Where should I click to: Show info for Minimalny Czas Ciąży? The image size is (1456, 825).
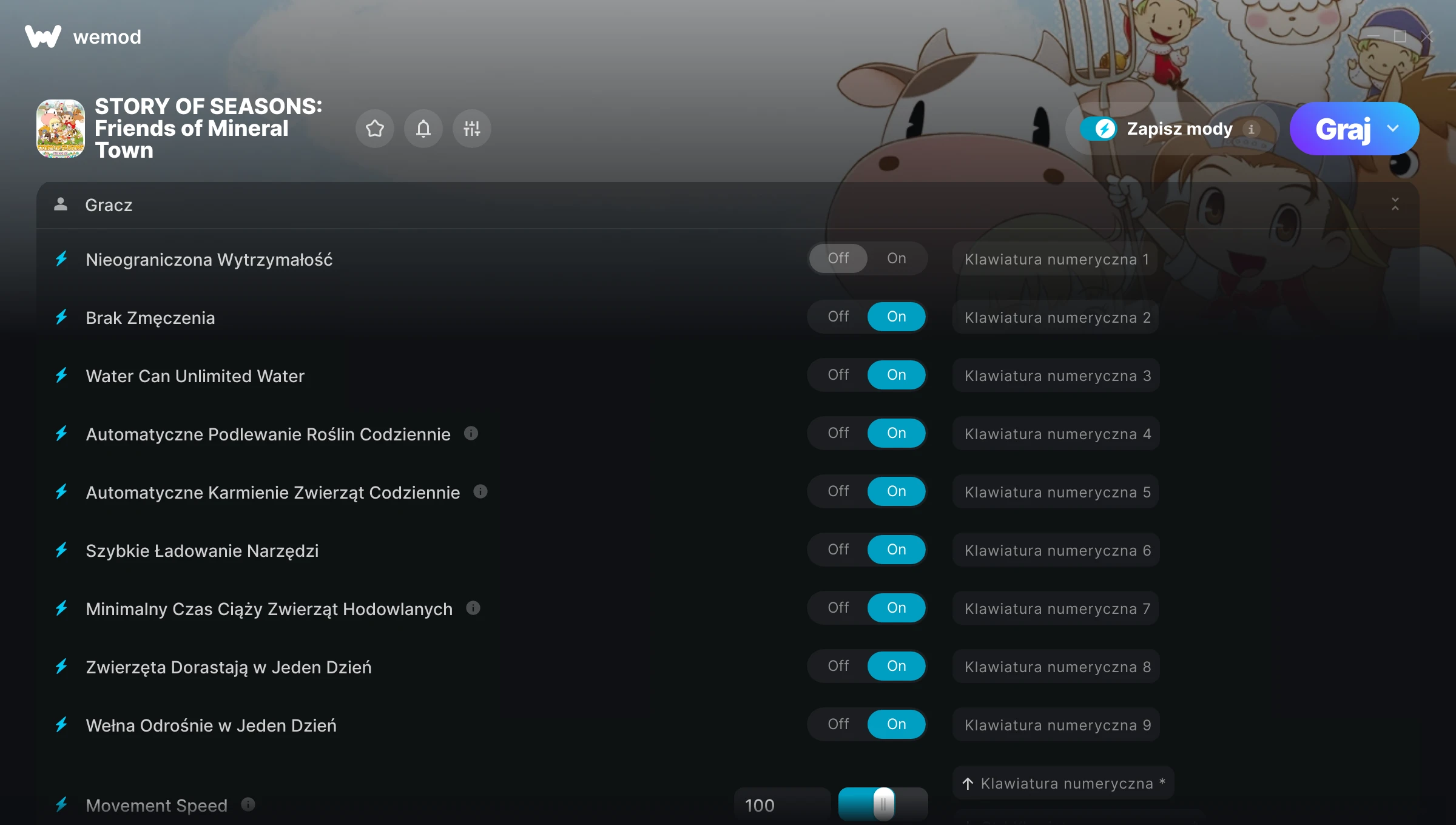point(473,608)
